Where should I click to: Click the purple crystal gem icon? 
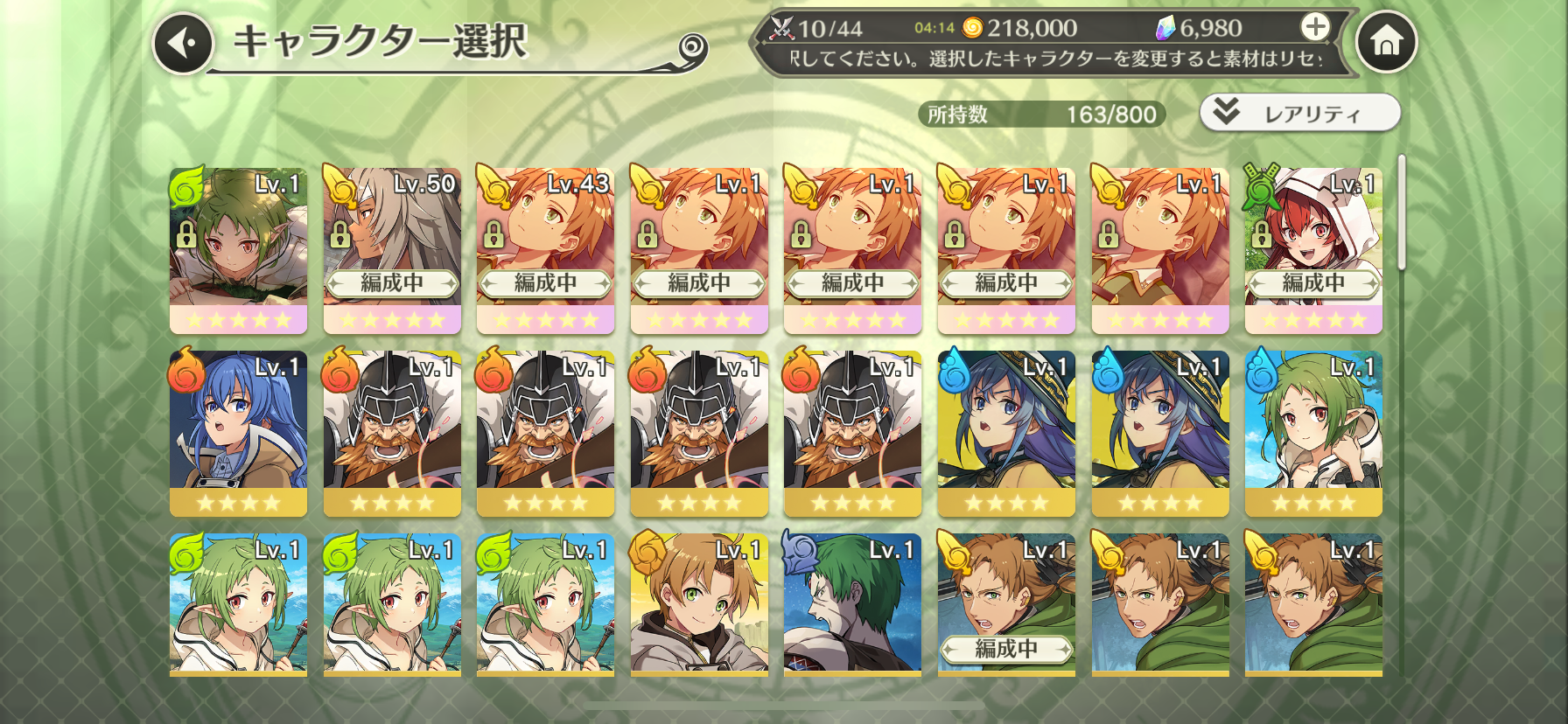click(1165, 28)
